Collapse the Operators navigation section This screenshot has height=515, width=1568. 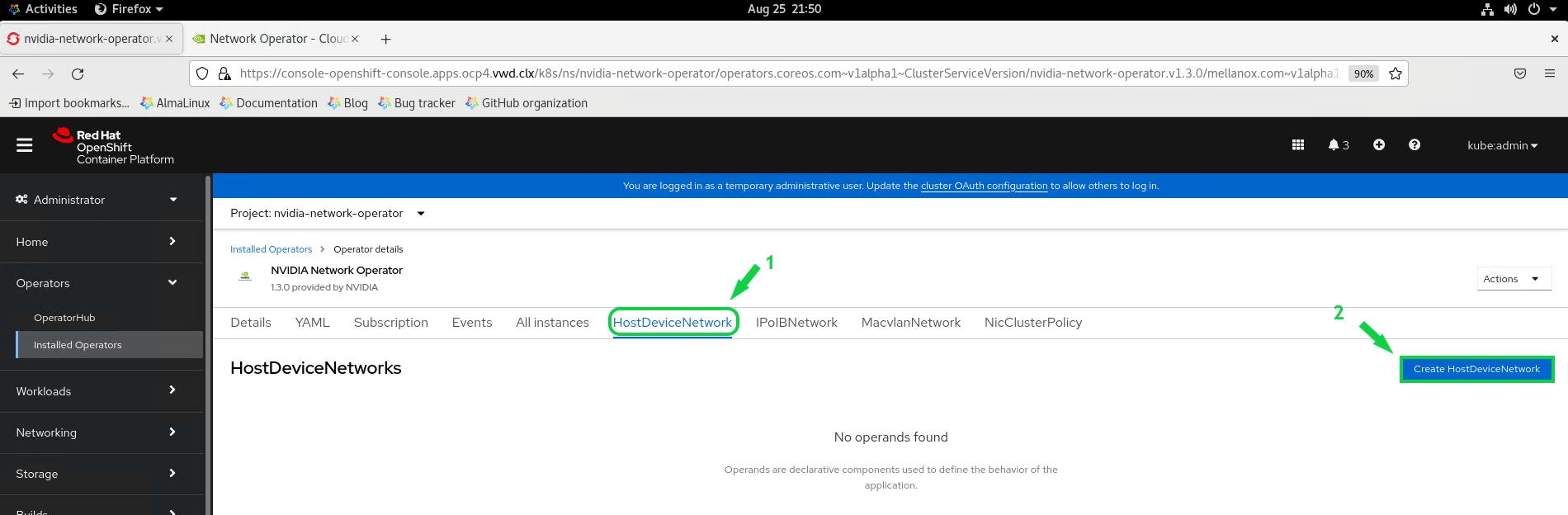102,283
